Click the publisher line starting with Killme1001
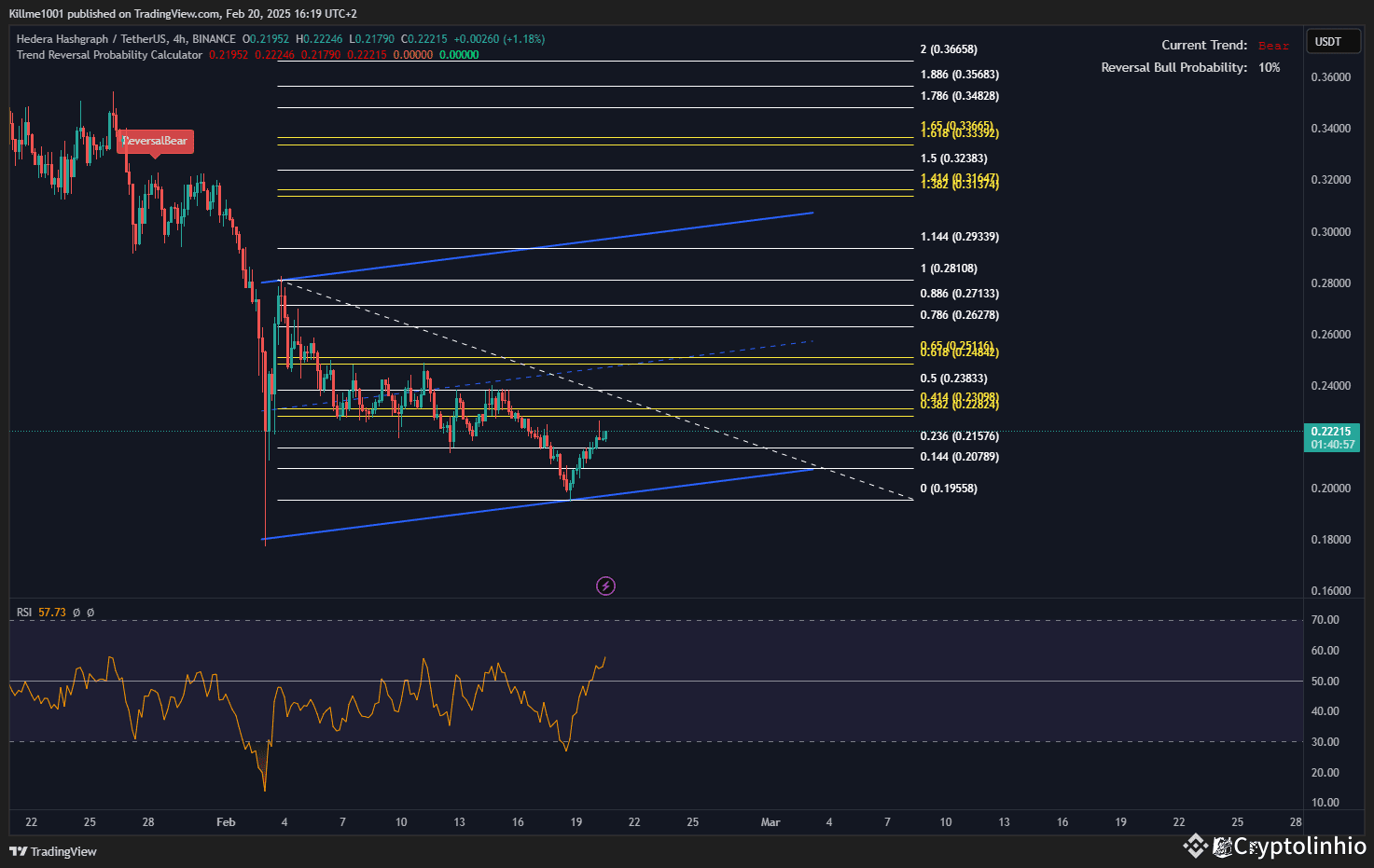The width and height of the screenshot is (1374, 868). [183, 14]
